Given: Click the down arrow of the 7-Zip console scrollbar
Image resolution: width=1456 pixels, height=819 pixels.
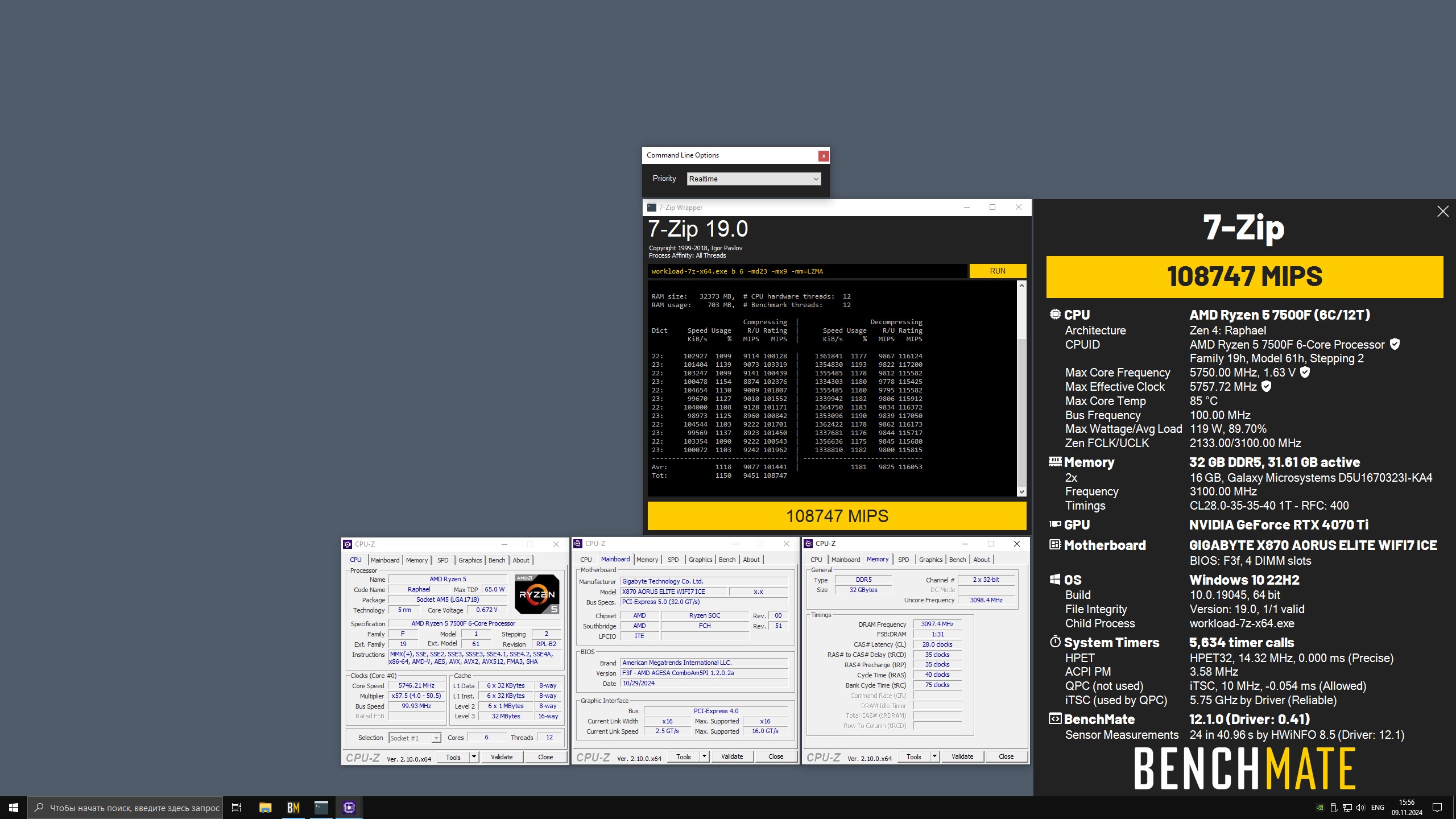Looking at the screenshot, I should point(1021,492).
